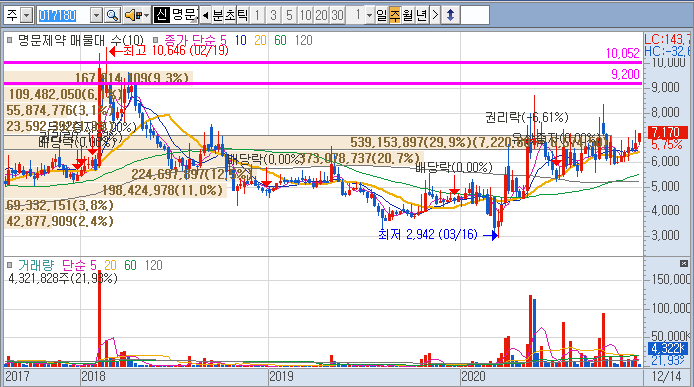Toggle the 종가 단순 moving average legend square

(156, 40)
